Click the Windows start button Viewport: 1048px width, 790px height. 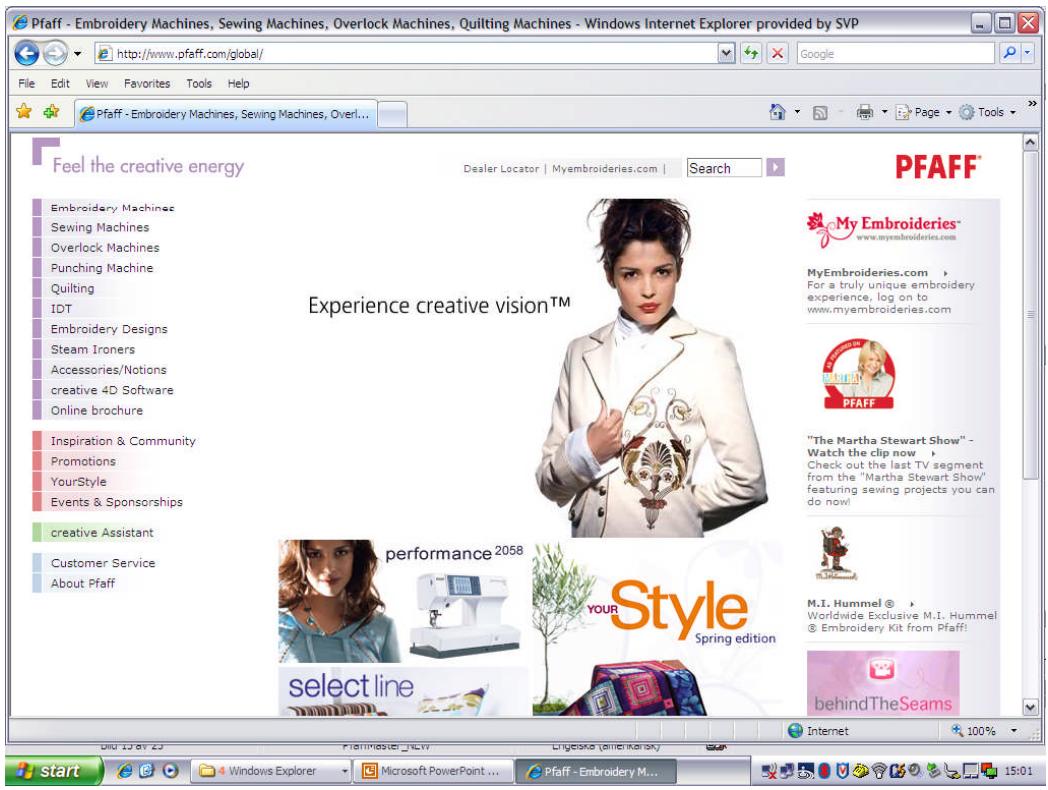[53, 771]
